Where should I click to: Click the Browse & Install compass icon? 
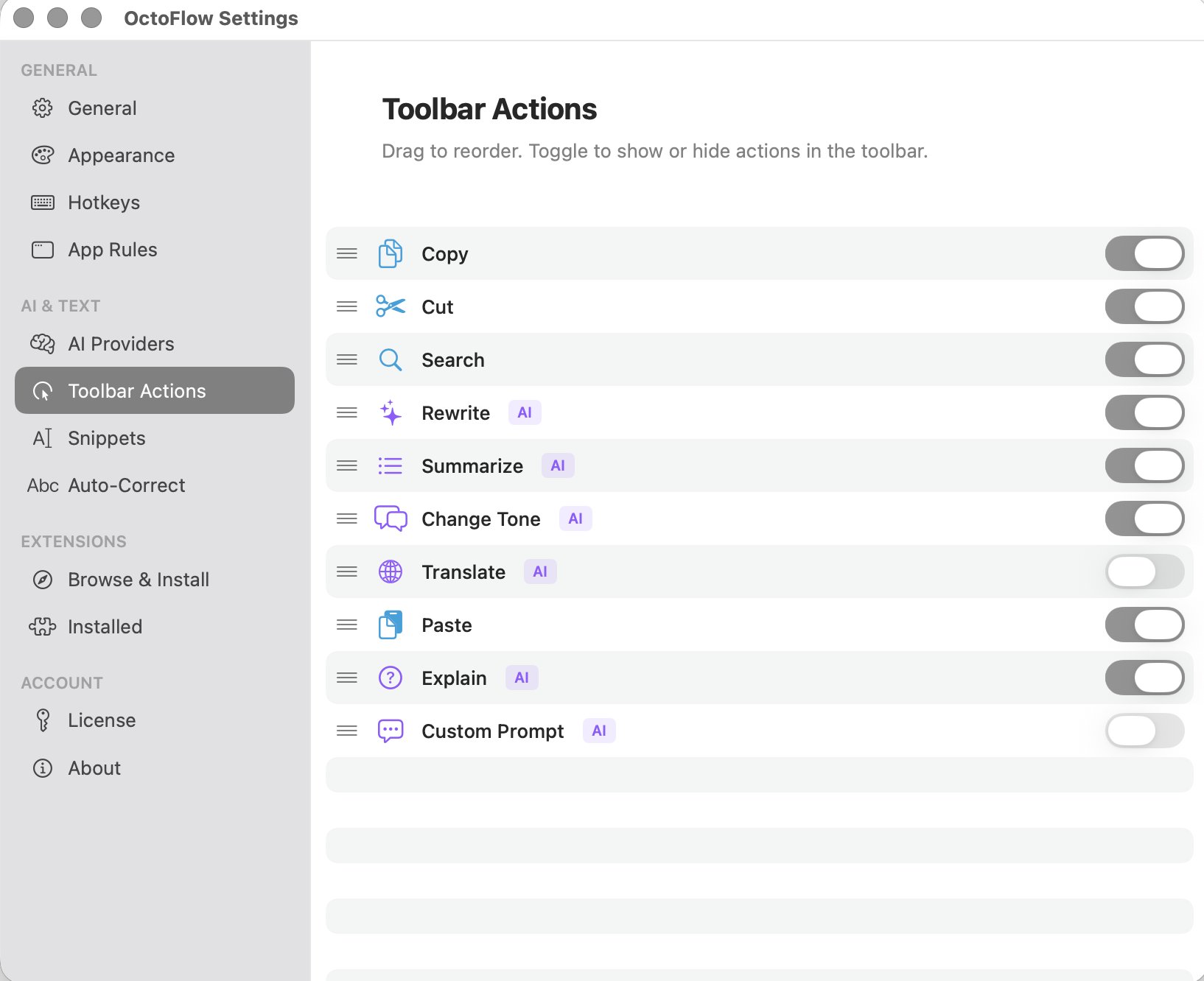pos(43,580)
